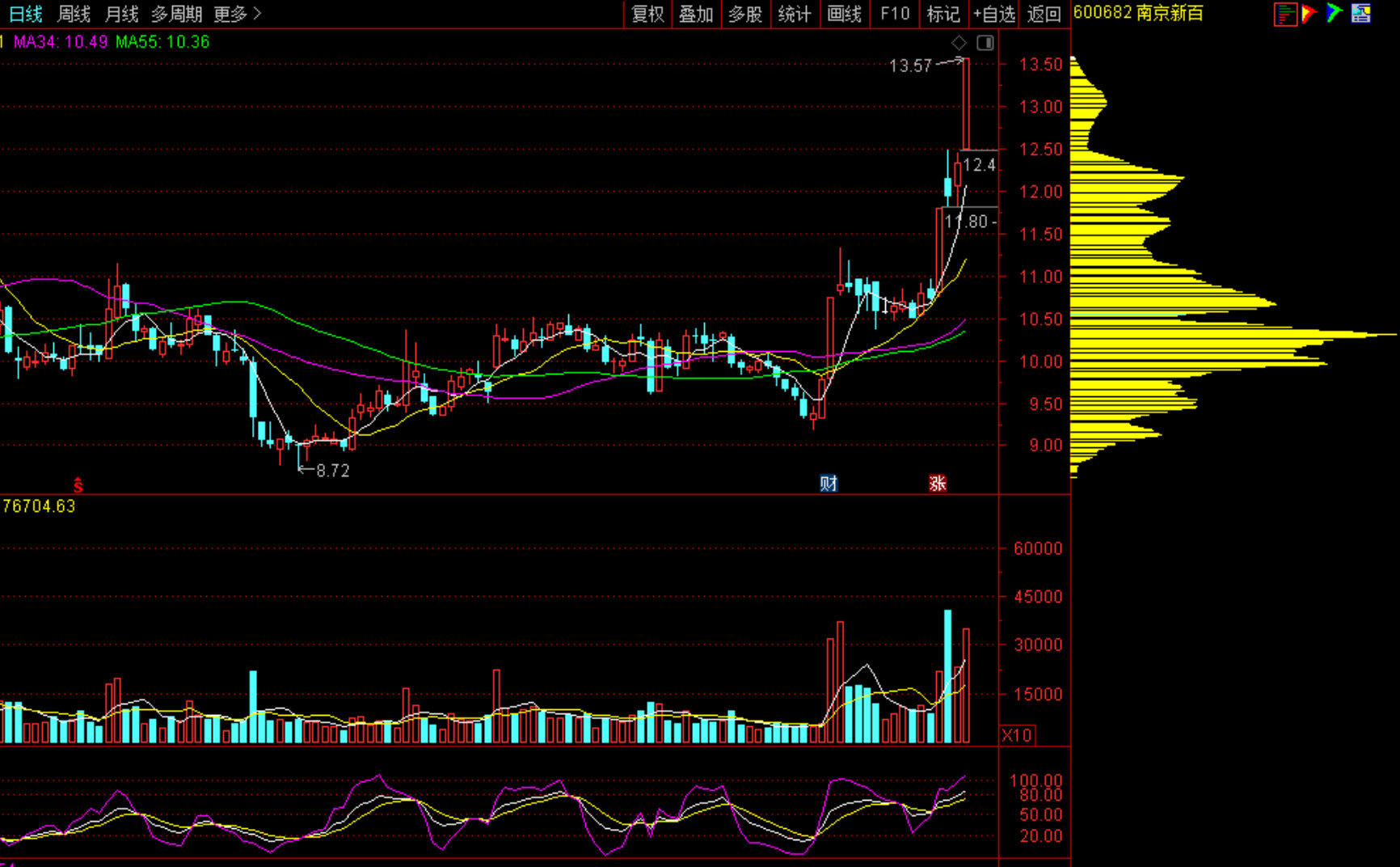Switch to the 周线 weekly chart tab
This screenshot has height=867, width=1400.
74,14
